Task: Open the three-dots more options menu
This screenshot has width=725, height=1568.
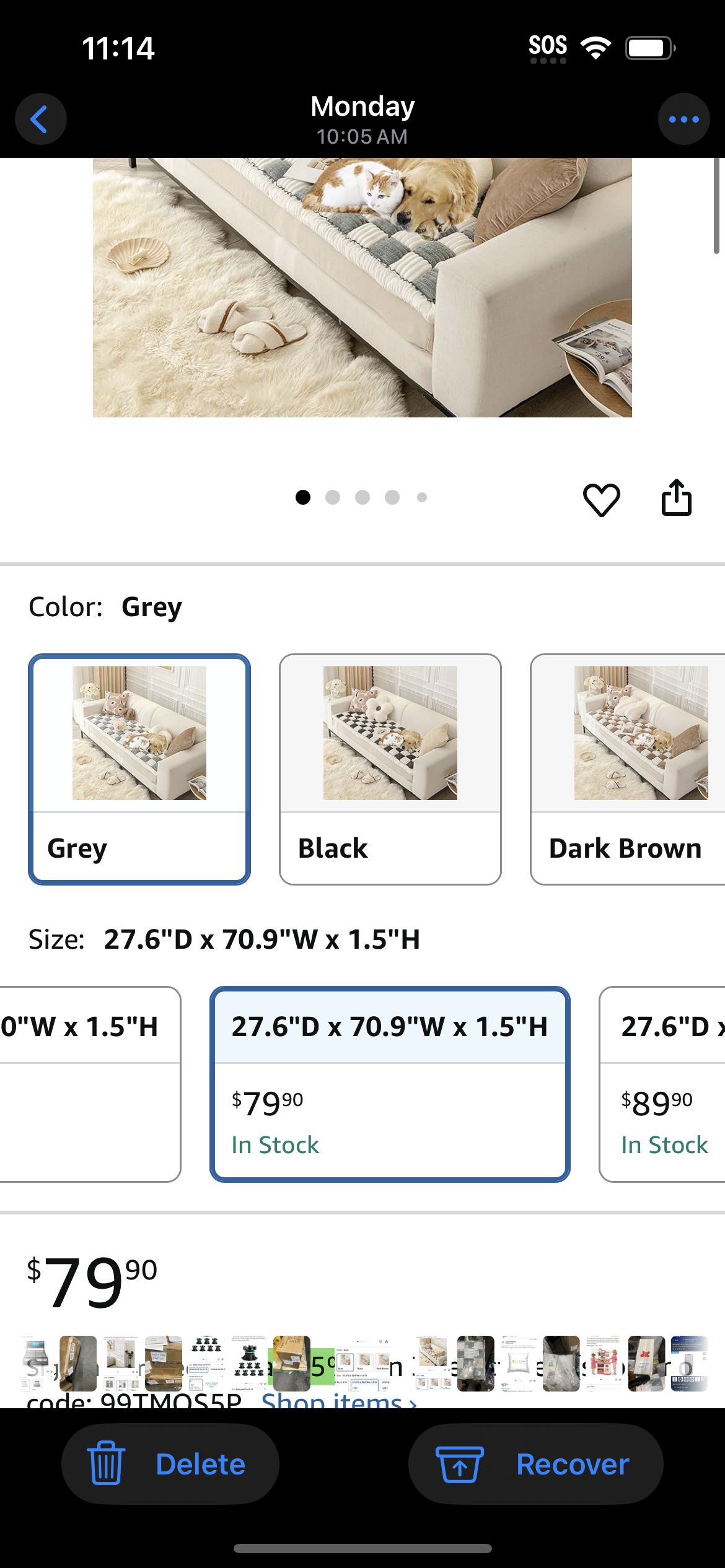Action: click(x=684, y=119)
